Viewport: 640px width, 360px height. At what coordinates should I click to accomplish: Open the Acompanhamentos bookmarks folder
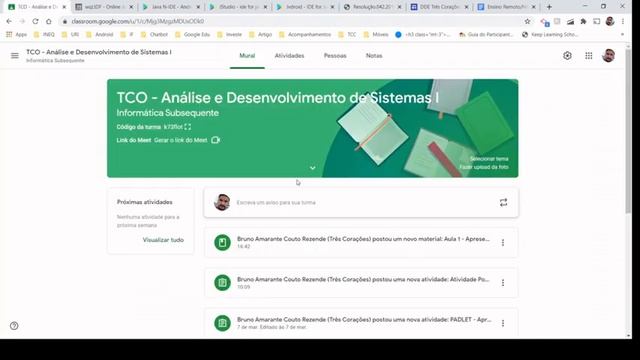pyautogui.click(x=305, y=35)
